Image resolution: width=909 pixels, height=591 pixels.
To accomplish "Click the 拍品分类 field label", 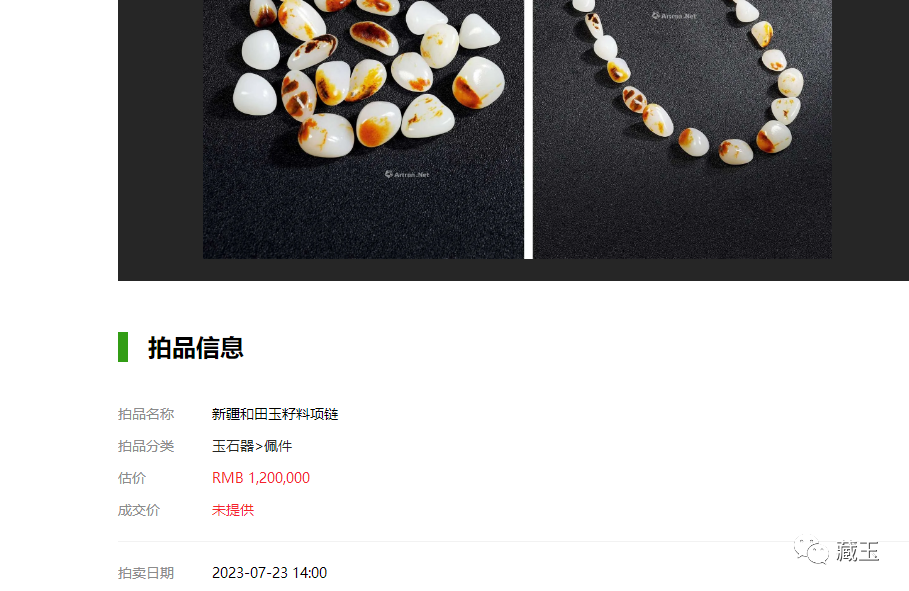I will click(146, 446).
